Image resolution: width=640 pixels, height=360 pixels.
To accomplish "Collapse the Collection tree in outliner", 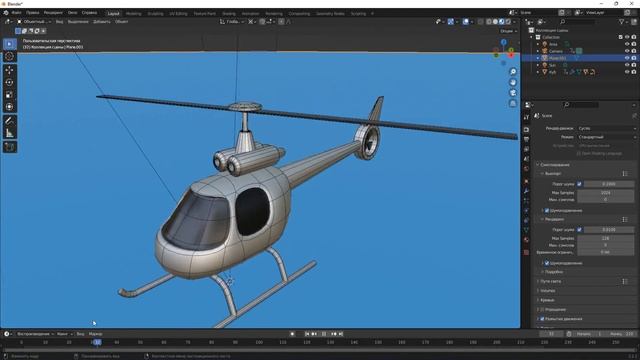I will 532,37.
